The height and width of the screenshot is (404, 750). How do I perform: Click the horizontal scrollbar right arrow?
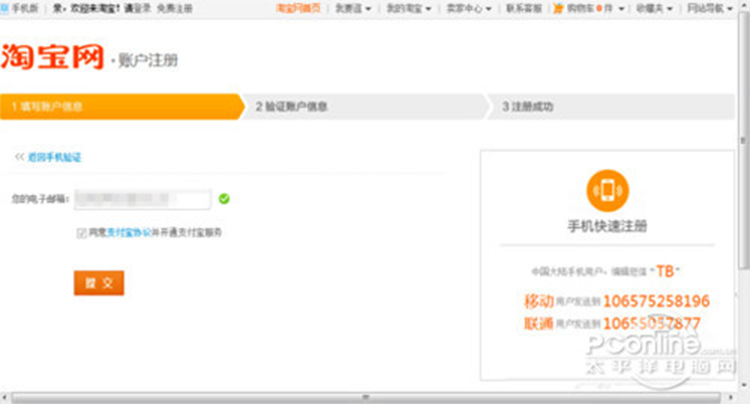click(730, 398)
